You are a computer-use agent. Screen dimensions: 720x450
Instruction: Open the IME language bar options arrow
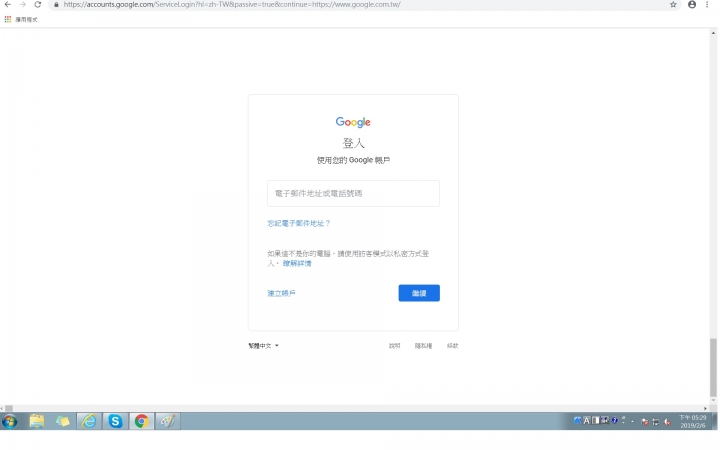pyautogui.click(x=623, y=420)
